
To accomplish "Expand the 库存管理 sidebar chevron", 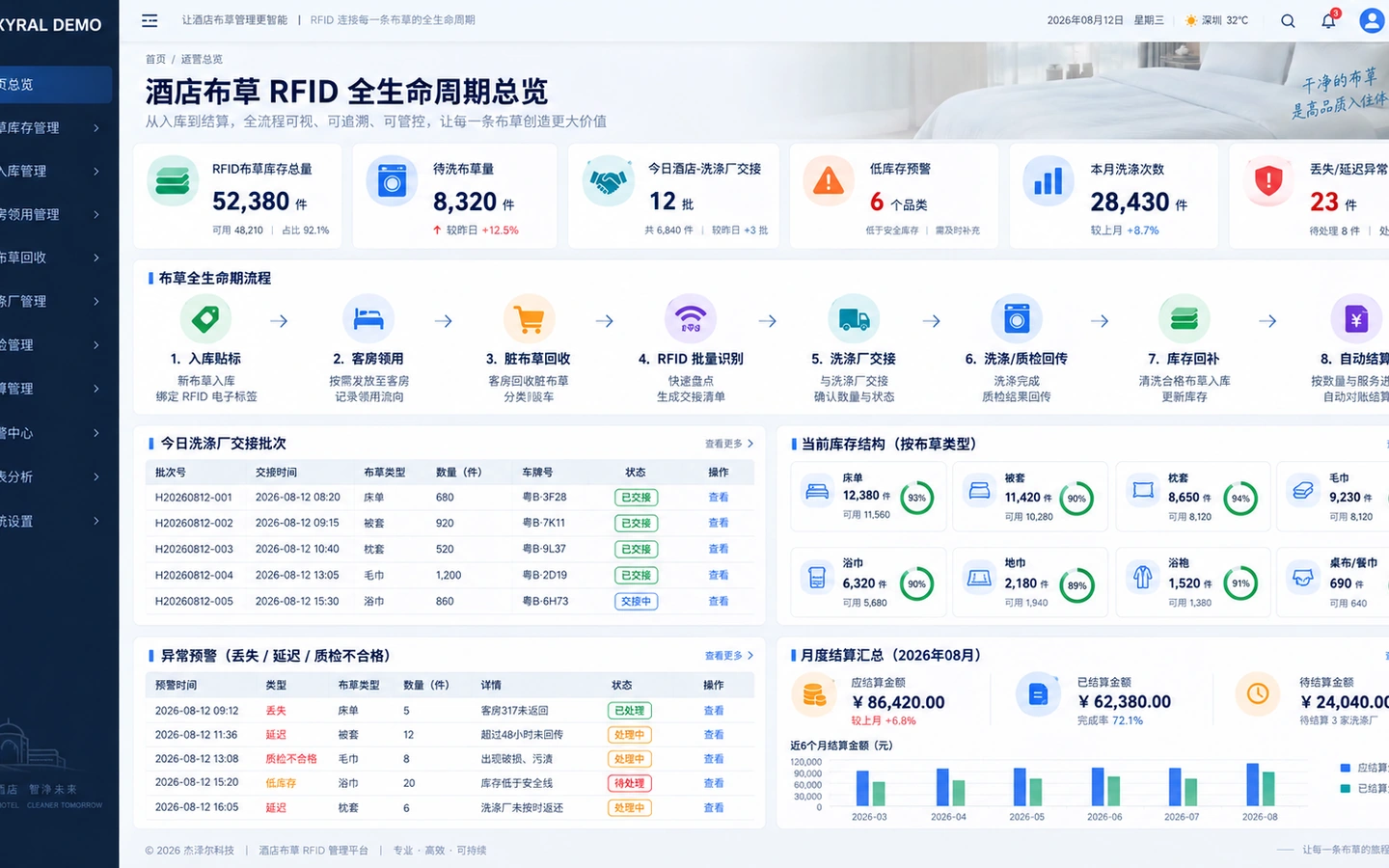I will tap(96, 127).
